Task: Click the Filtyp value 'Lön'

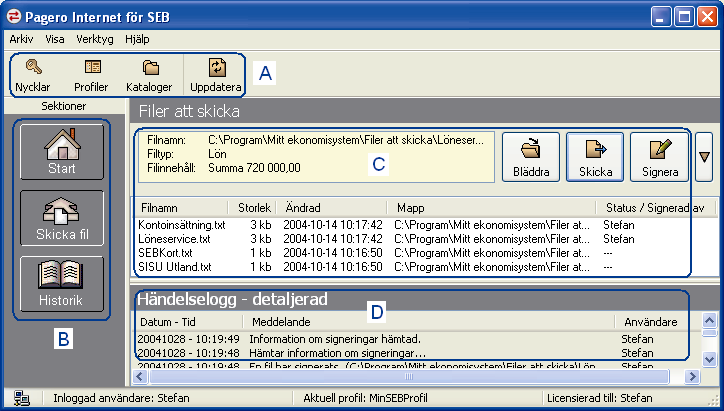Action: point(217,154)
